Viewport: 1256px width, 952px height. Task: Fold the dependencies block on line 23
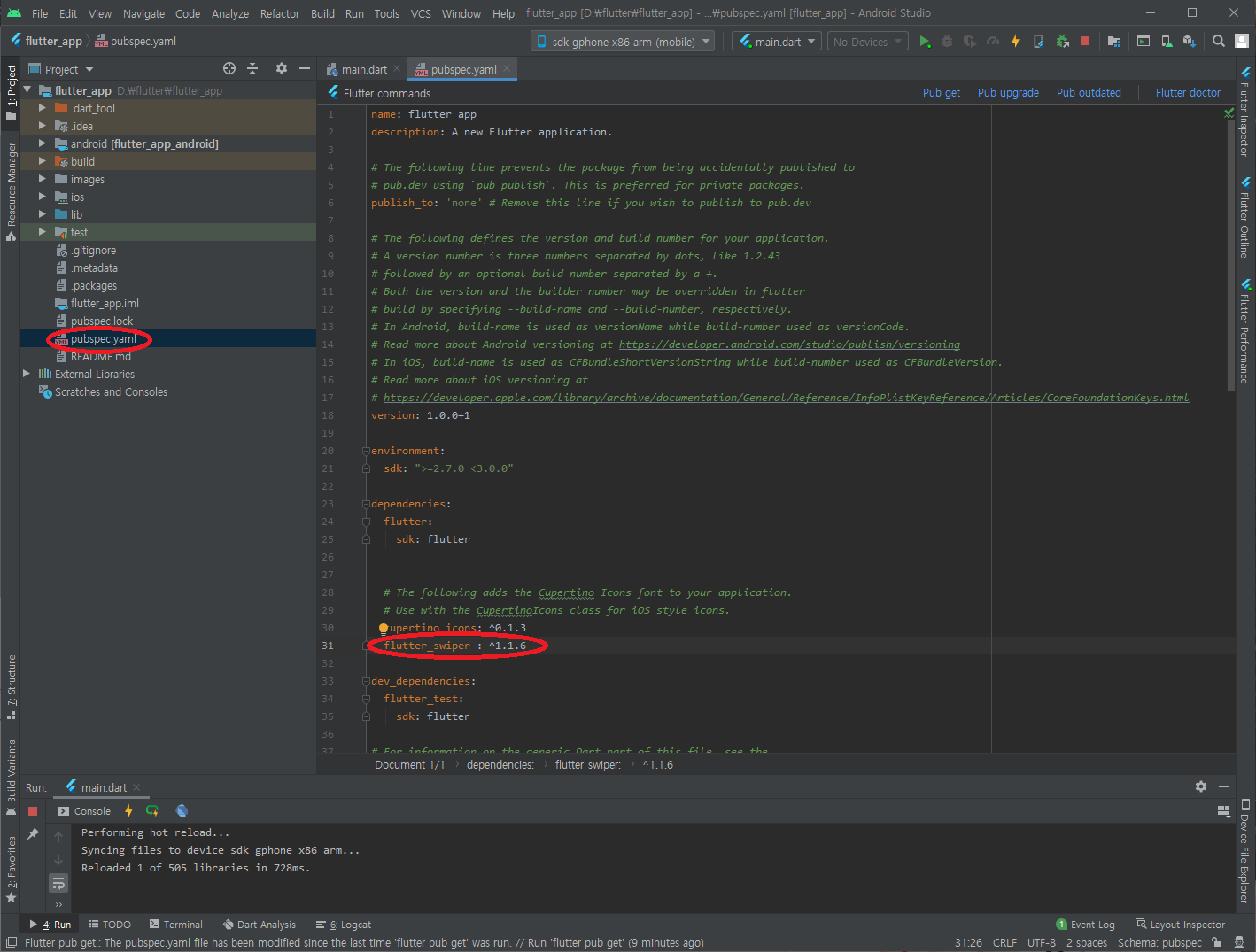tap(366, 504)
